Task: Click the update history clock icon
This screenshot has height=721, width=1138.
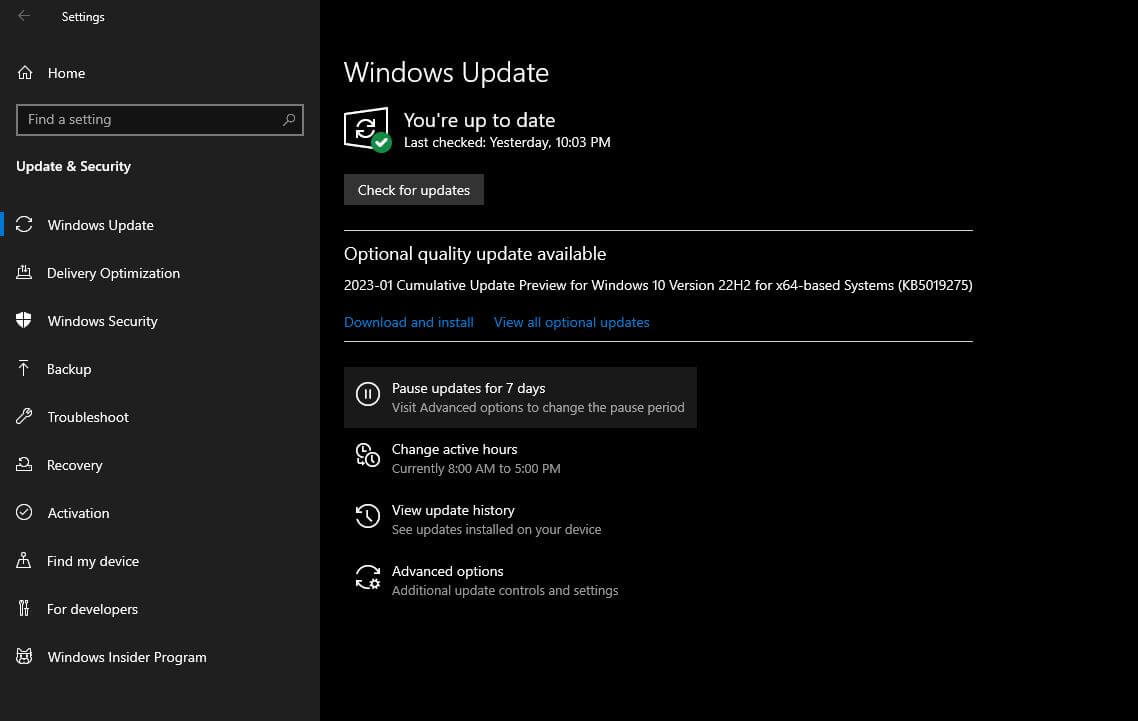Action: click(x=368, y=516)
